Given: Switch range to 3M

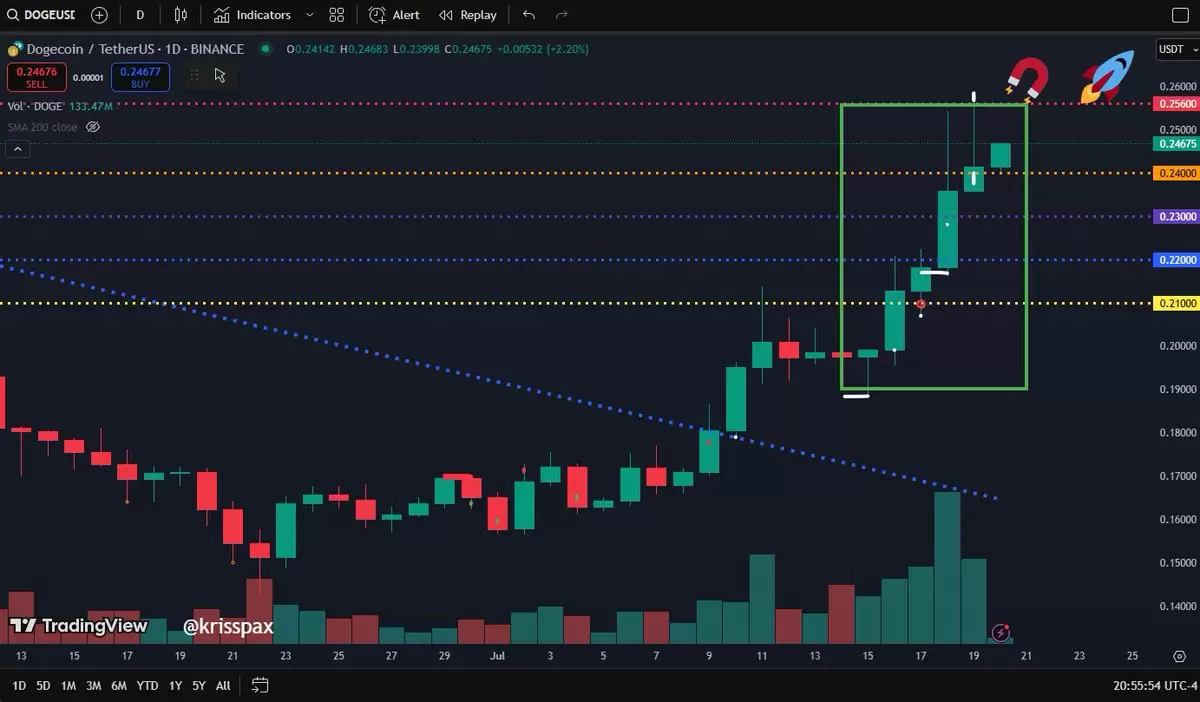Looking at the screenshot, I should [x=93, y=686].
